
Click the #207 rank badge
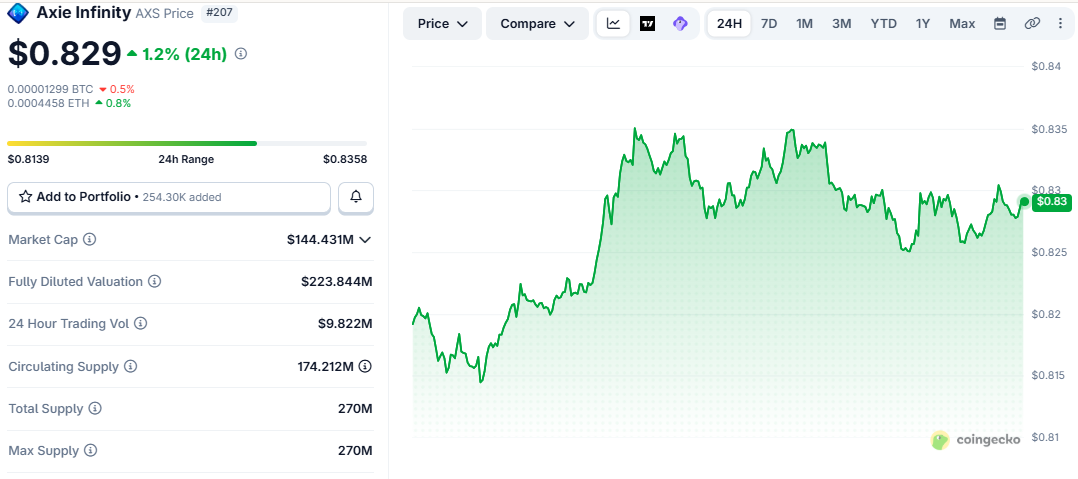[x=219, y=12]
